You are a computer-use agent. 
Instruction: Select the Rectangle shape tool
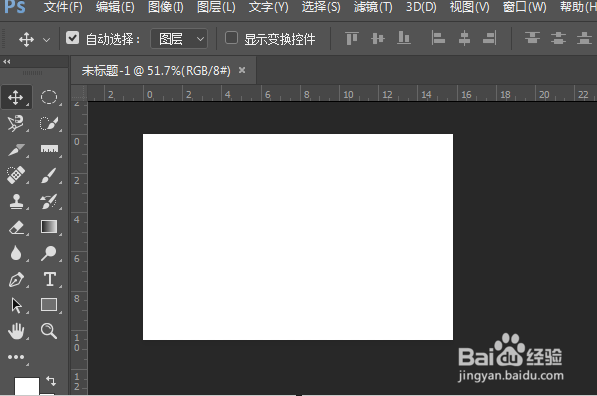pyautogui.click(x=49, y=305)
